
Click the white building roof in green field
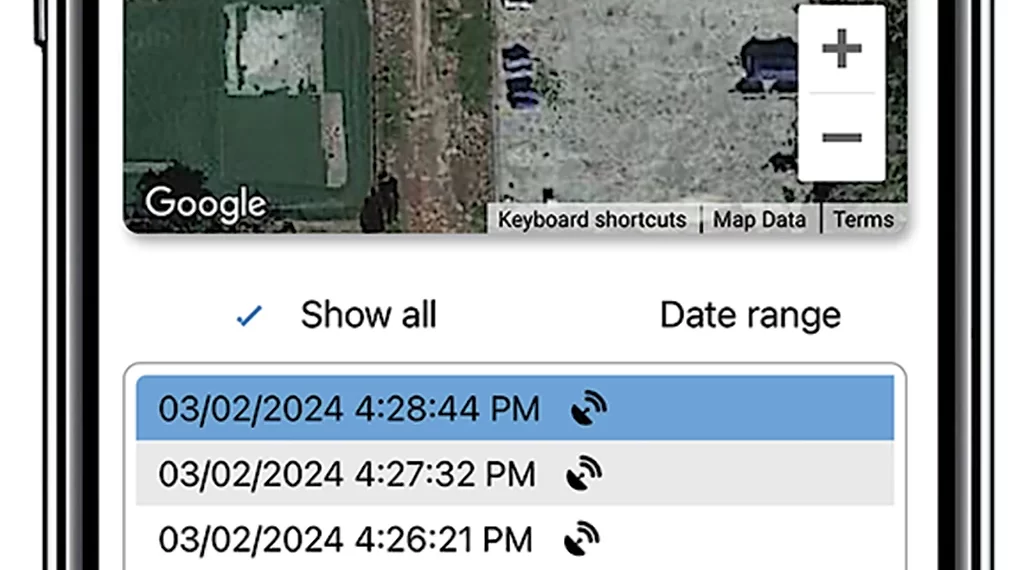point(274,49)
